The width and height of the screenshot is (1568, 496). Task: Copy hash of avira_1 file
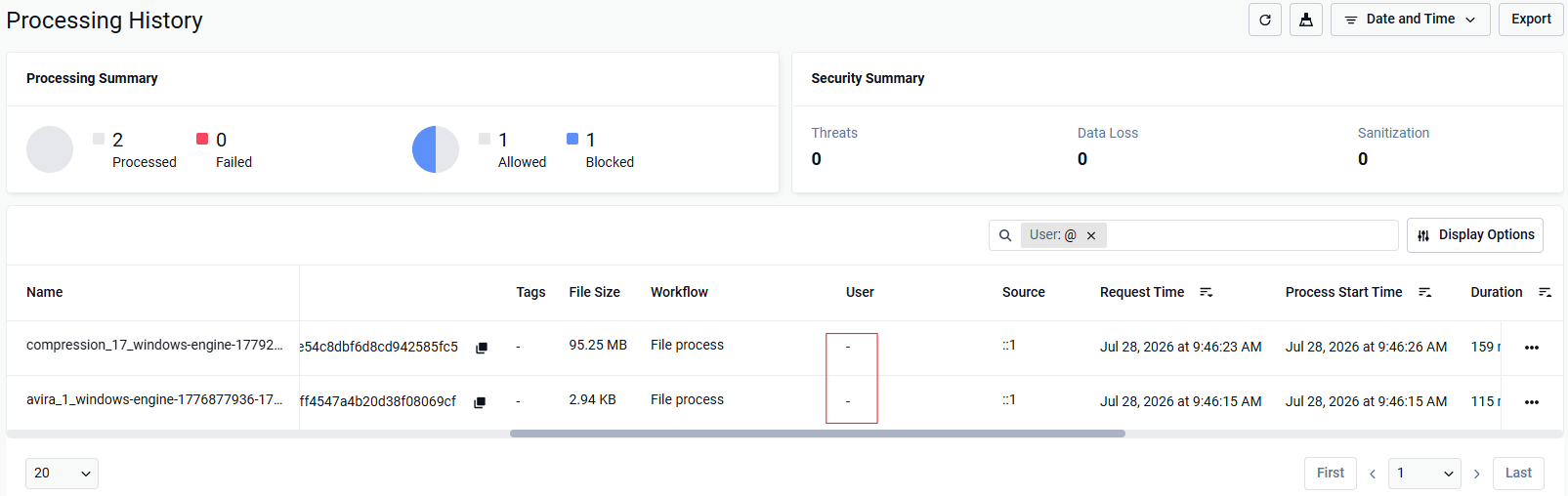click(480, 402)
